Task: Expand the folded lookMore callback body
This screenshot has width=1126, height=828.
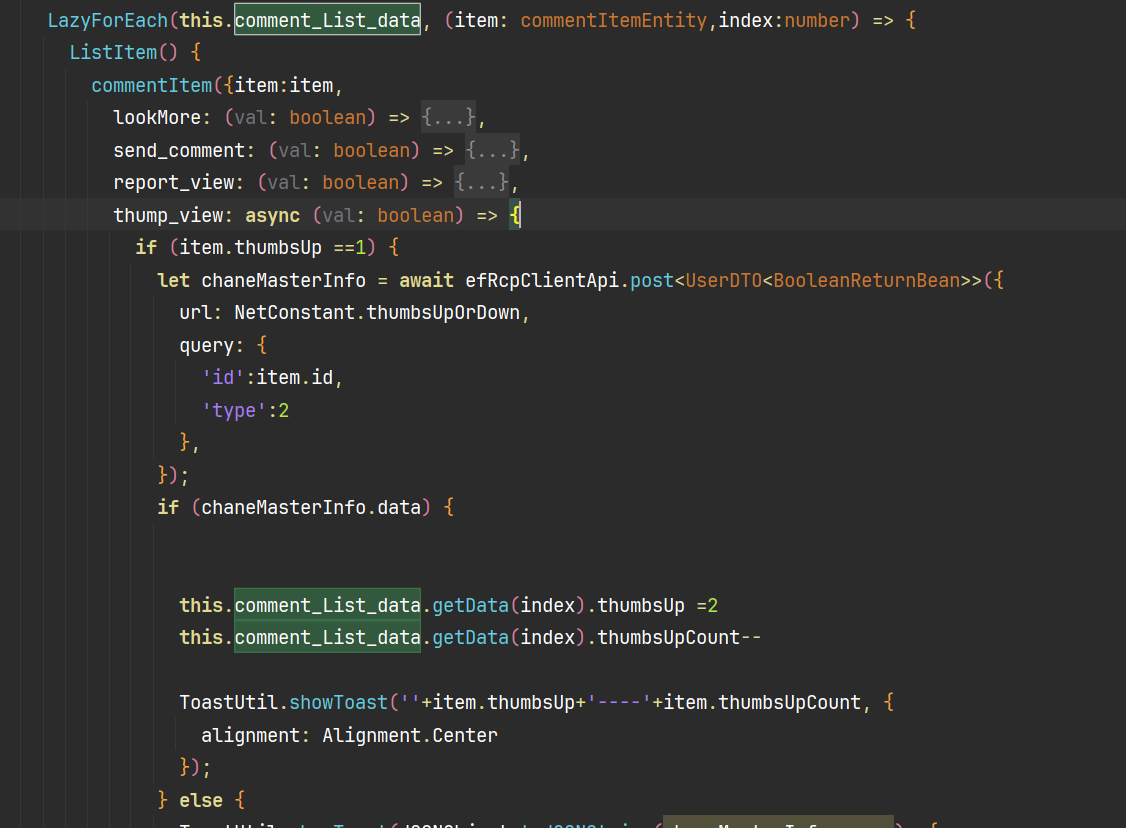Action: point(448,118)
